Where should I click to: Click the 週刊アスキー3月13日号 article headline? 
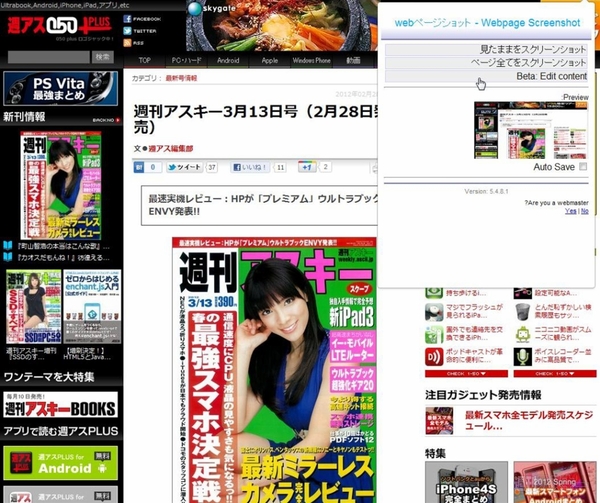click(x=256, y=119)
